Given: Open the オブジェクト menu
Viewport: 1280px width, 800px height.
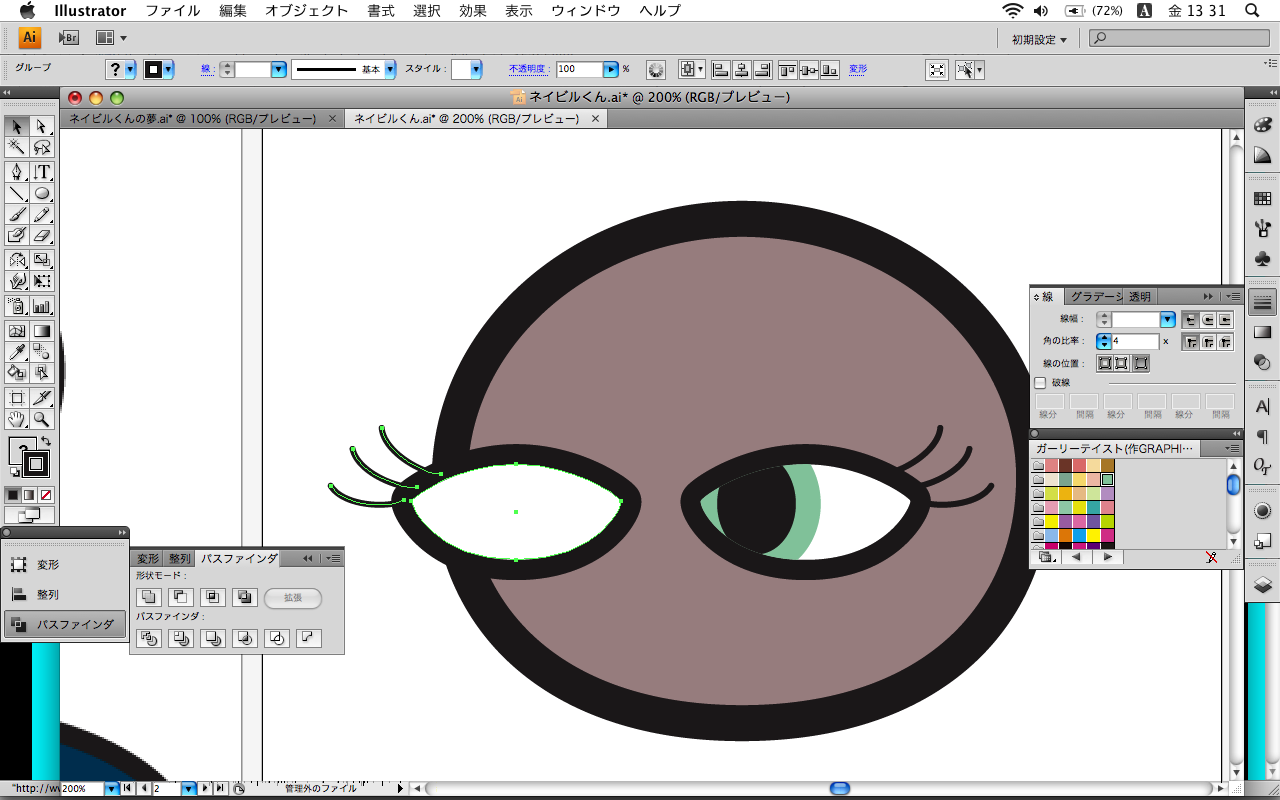Looking at the screenshot, I should click(x=307, y=11).
